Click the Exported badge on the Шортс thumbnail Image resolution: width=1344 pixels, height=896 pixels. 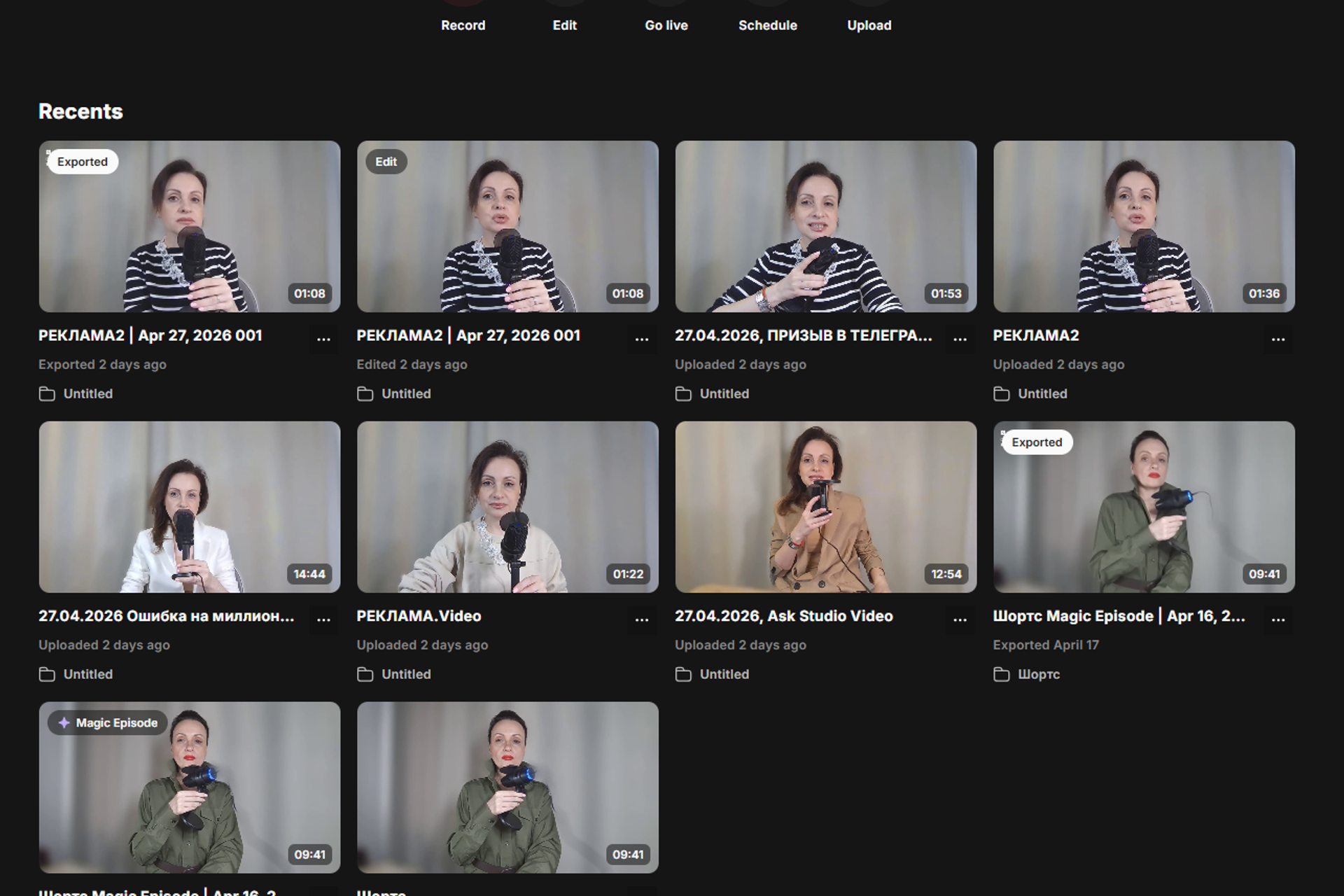point(1037,442)
